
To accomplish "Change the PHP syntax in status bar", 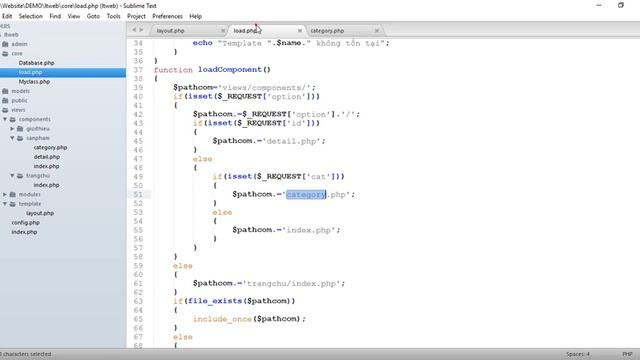I will click(x=627, y=354).
